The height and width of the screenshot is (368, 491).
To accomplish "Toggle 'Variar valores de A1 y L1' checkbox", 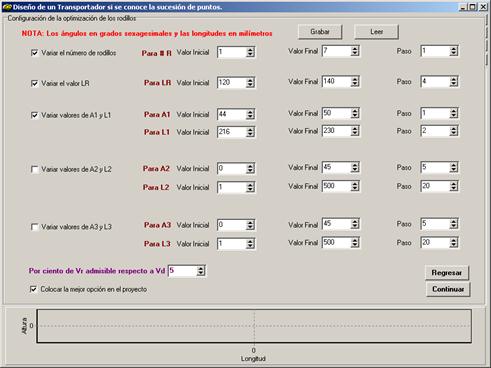I will pos(34,115).
